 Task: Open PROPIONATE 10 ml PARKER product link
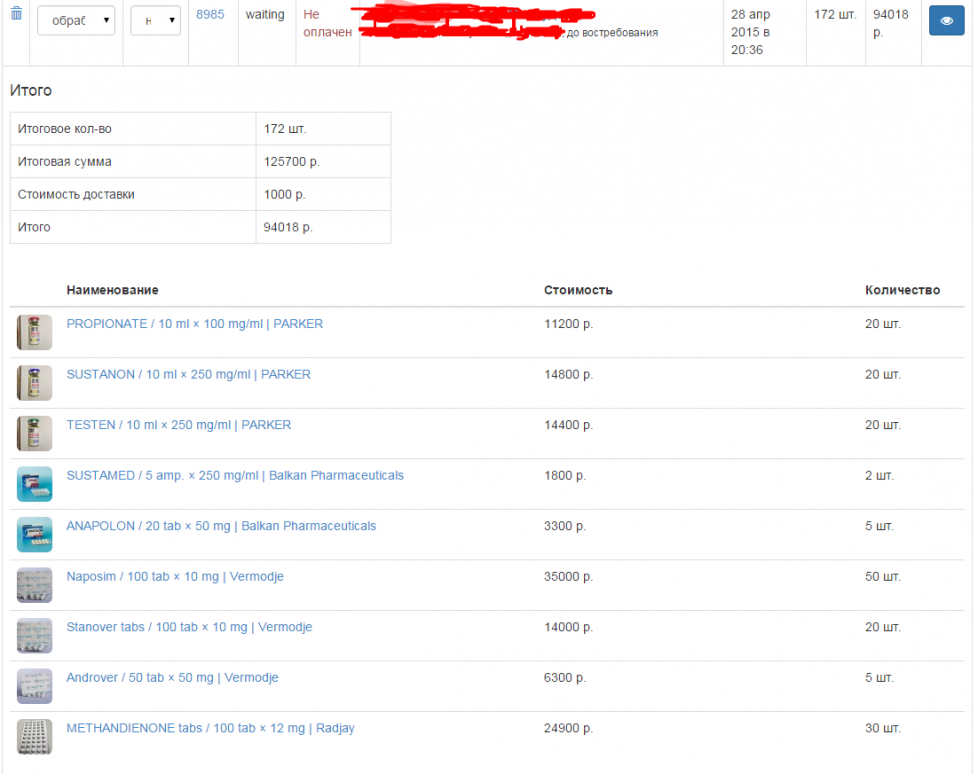click(x=194, y=324)
